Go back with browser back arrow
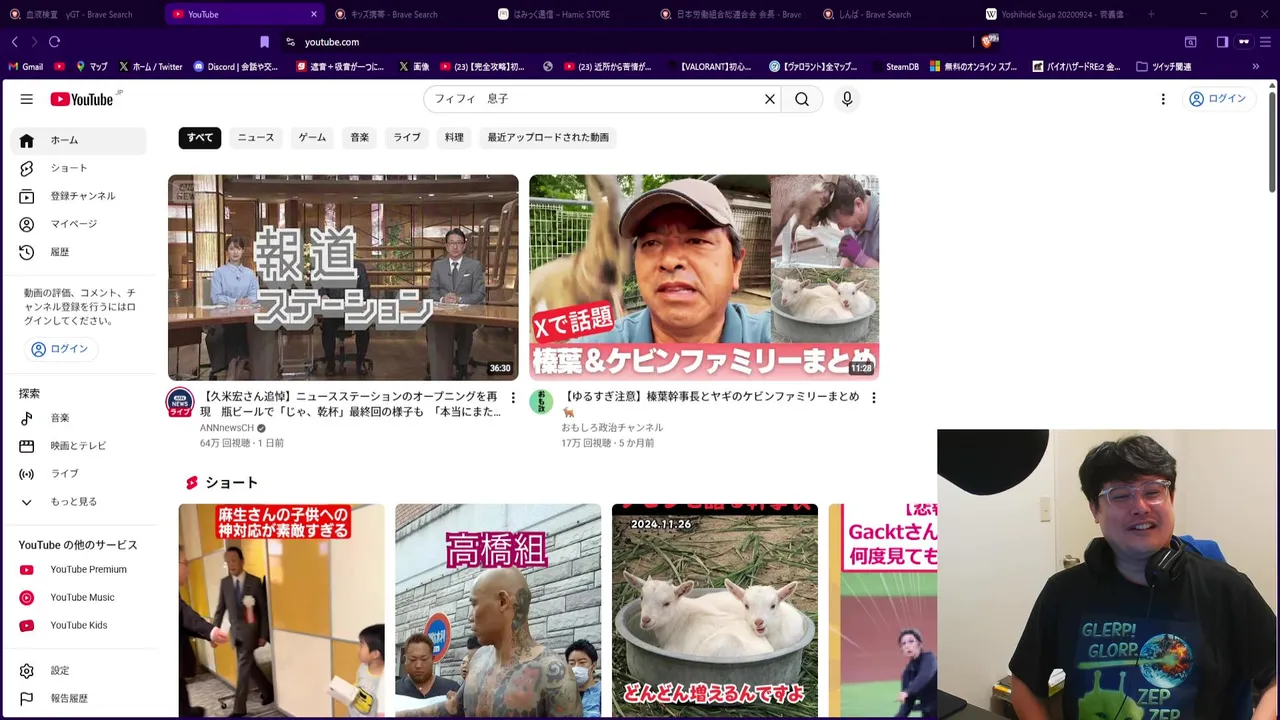Screen dimensions: 1280x720 coord(14,42)
